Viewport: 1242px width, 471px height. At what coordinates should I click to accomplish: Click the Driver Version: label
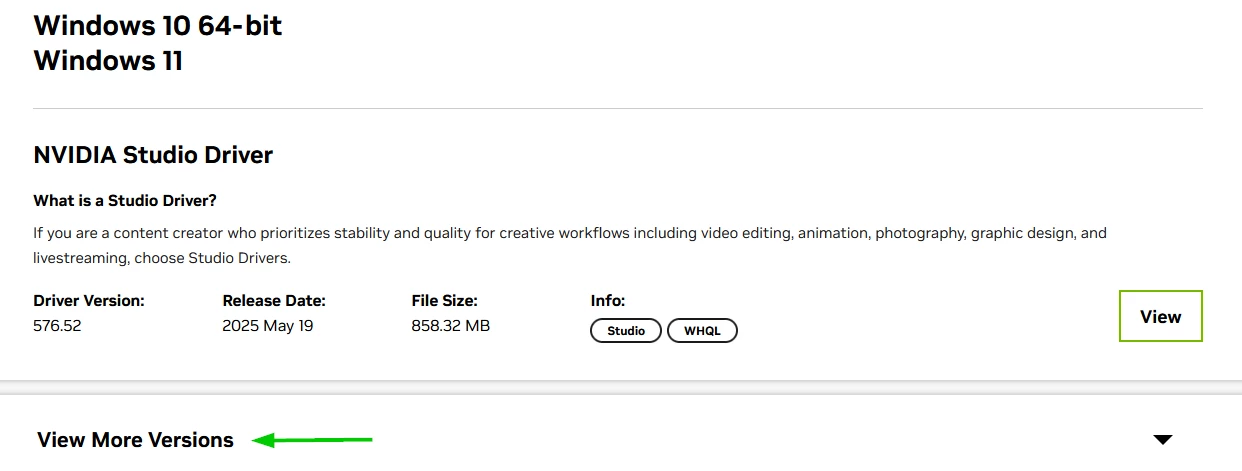89,300
